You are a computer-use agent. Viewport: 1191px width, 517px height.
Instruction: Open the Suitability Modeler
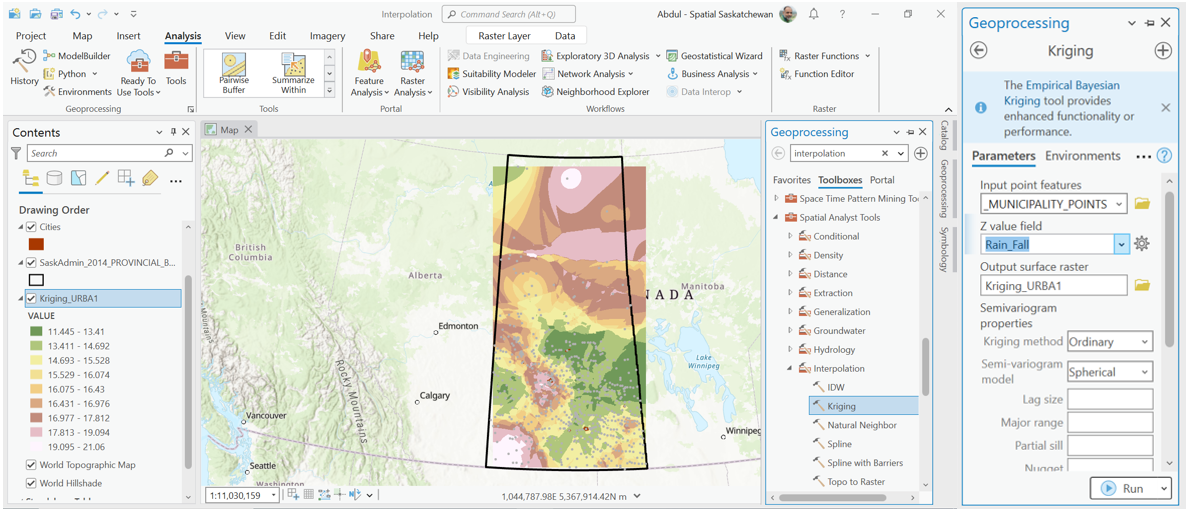tap(491, 74)
